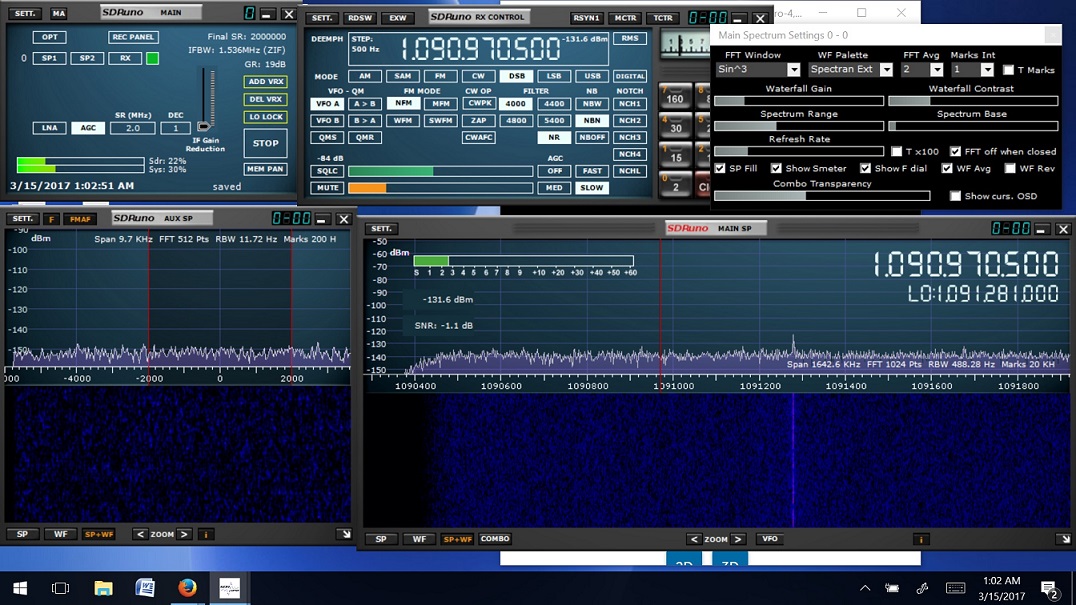This screenshot has width=1076, height=605.
Task: Open Task View from the taskbar
Action: point(60,588)
